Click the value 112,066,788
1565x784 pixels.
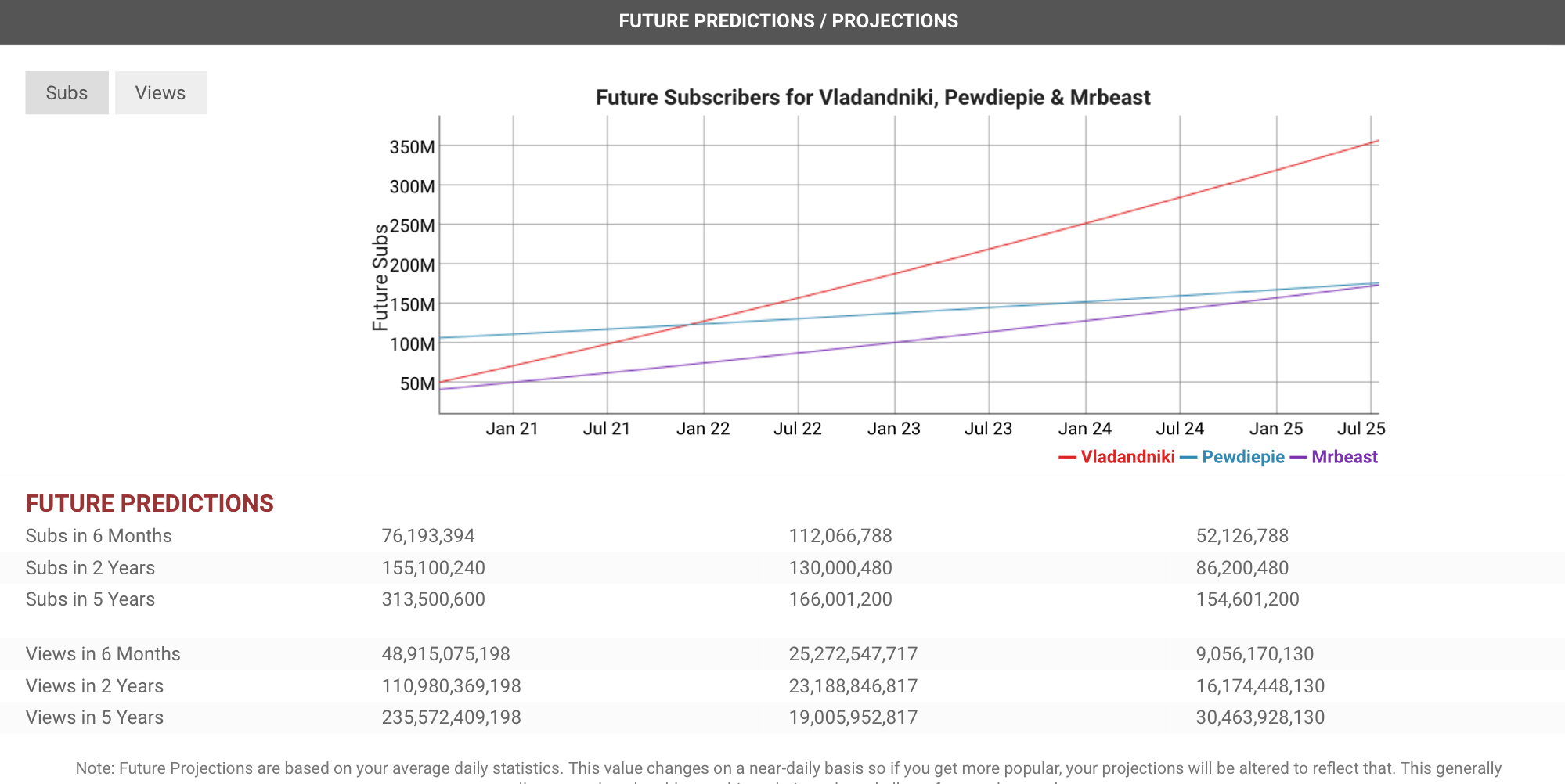click(x=840, y=536)
